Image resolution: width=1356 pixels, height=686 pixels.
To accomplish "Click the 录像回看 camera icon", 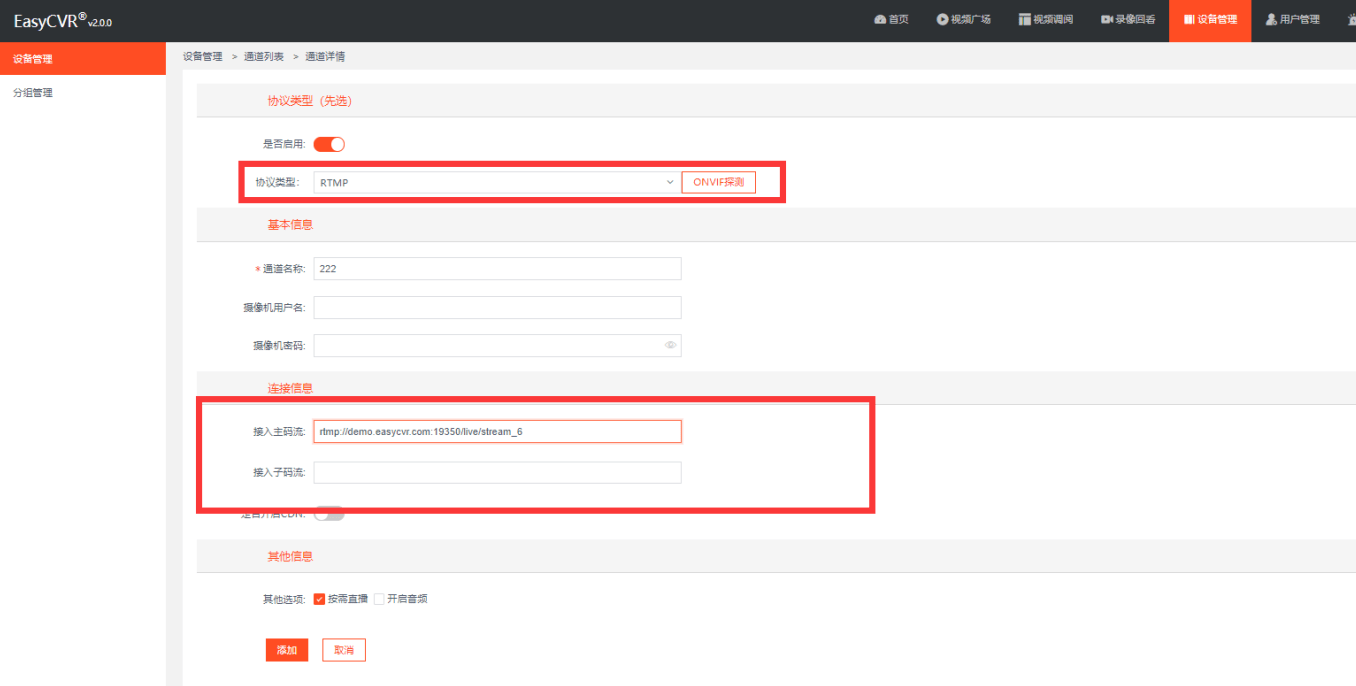I will 1107,20.
